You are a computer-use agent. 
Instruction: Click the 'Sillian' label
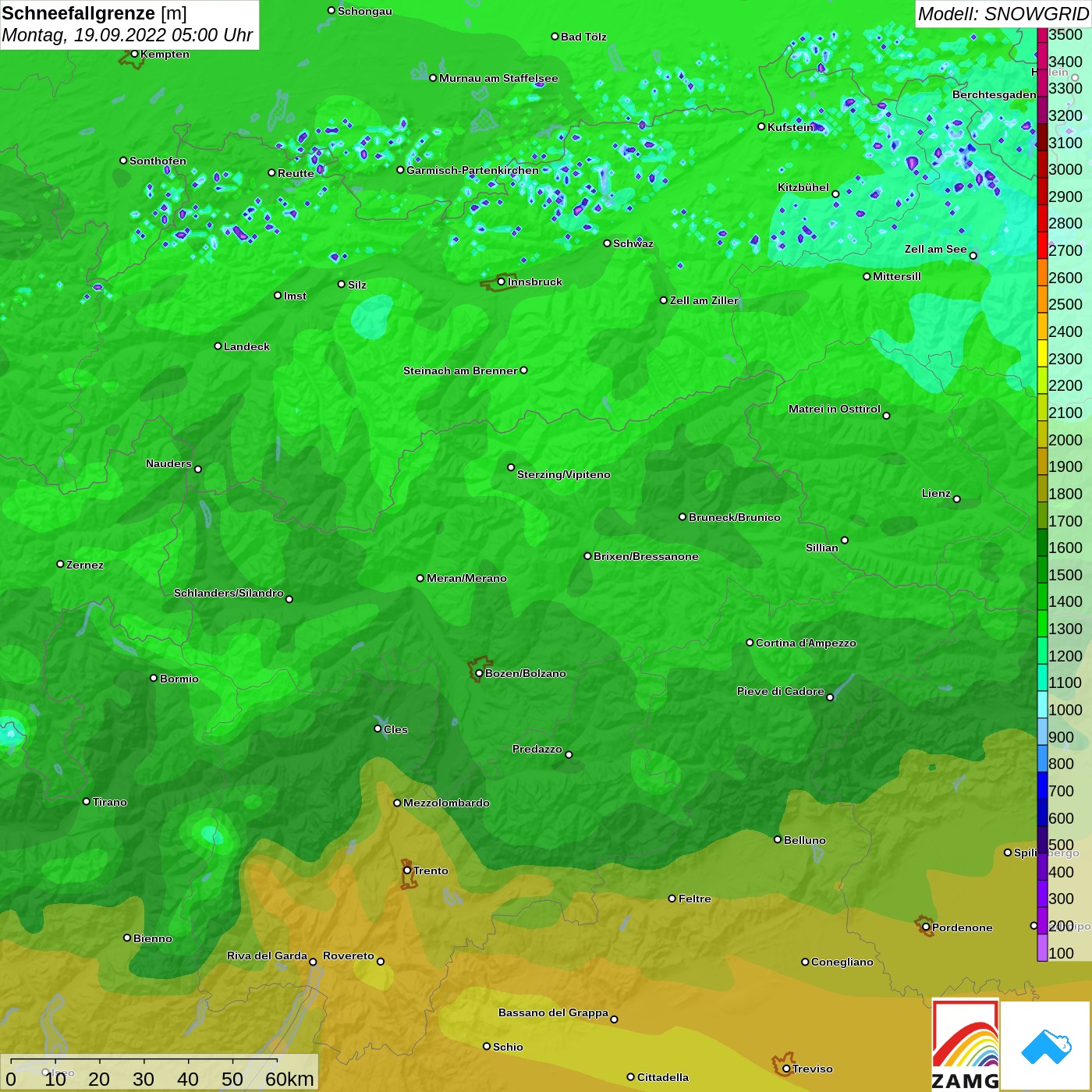822,548
